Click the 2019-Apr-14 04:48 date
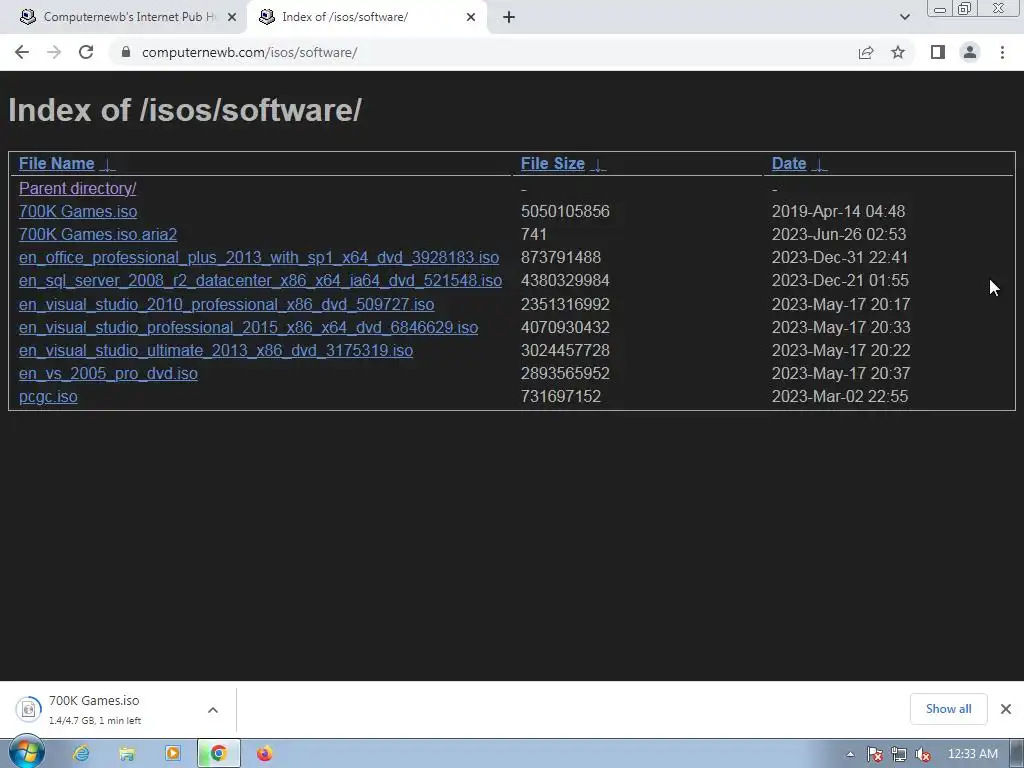Image resolution: width=1024 pixels, height=768 pixels. 839,212
